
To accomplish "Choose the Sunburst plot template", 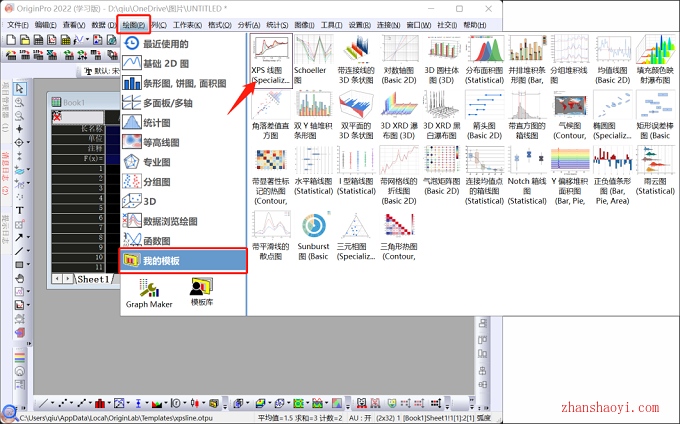I will tap(314, 235).
